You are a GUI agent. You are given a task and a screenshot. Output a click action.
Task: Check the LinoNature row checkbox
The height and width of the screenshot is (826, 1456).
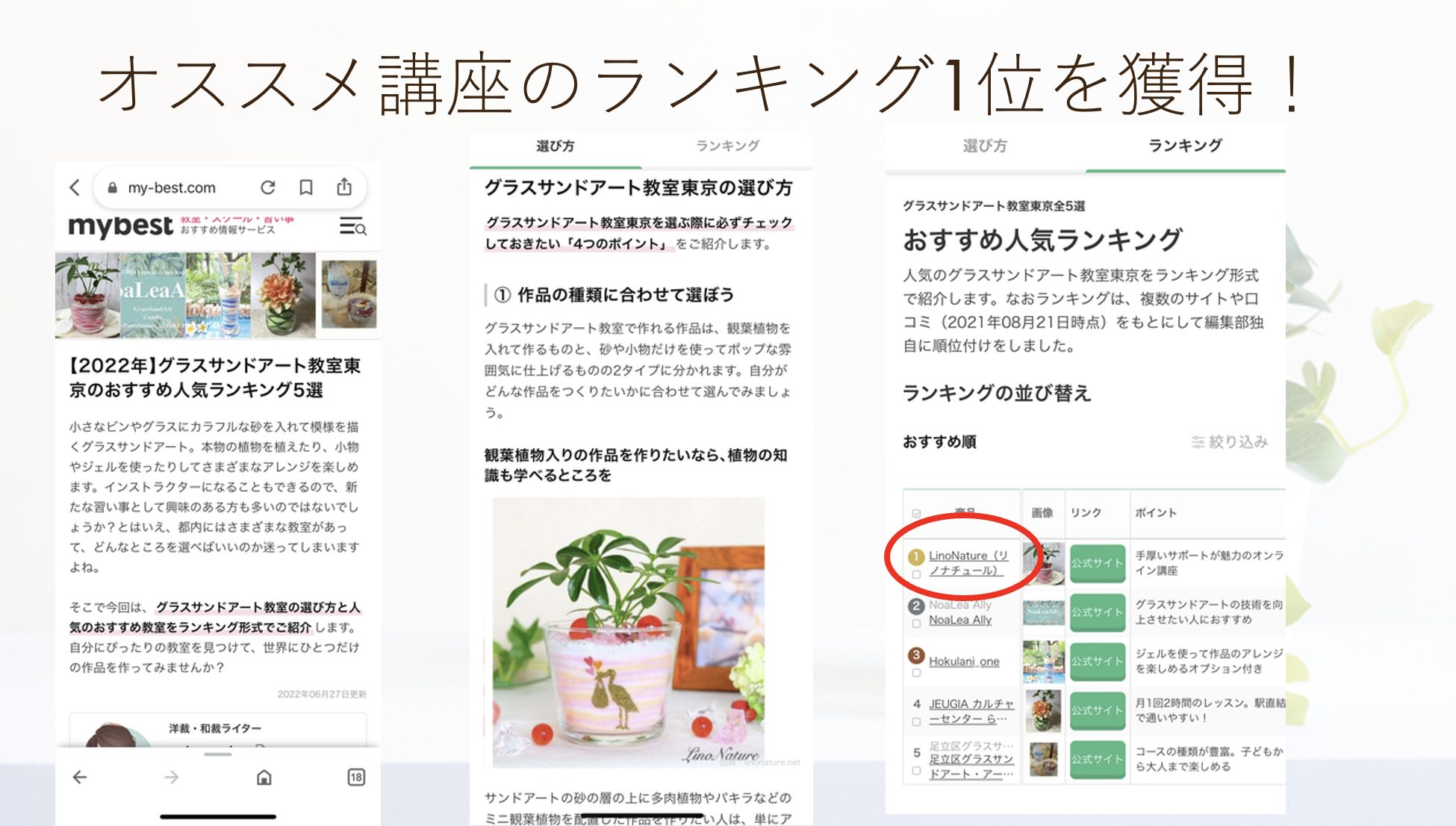pos(916,574)
